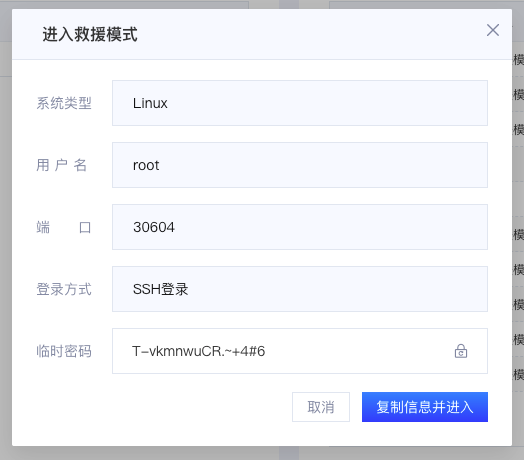Click the Linux value text
This screenshot has width=524, height=460.
tap(150, 103)
